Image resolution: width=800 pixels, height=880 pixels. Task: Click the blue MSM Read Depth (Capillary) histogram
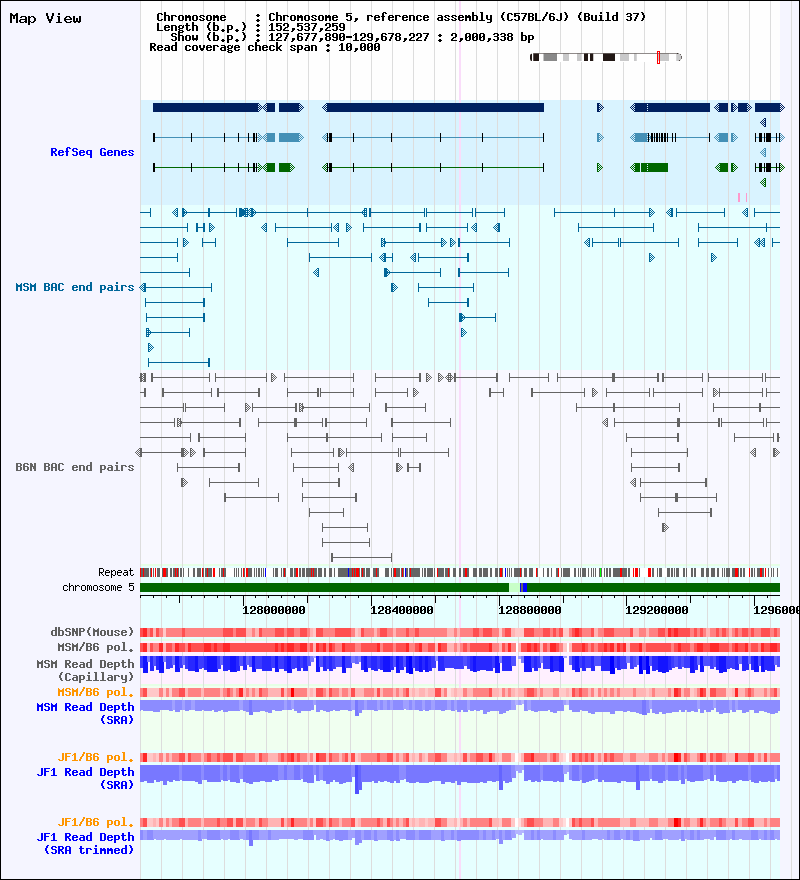[x=460, y=665]
